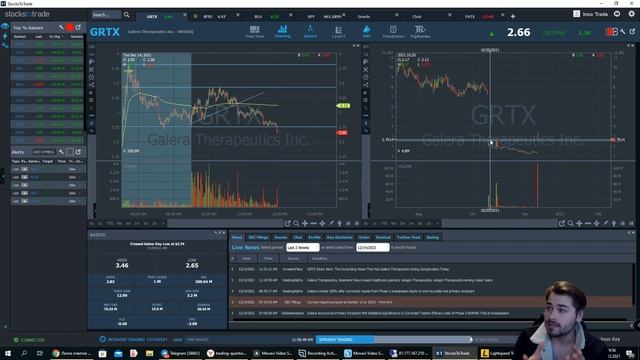Expand the collapsed left sidebar arrow

pyautogui.click(x=2, y=177)
